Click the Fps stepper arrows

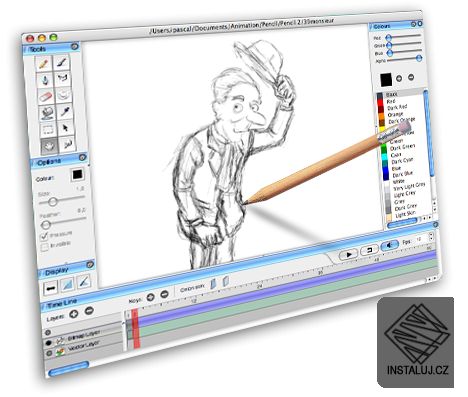click(x=431, y=237)
